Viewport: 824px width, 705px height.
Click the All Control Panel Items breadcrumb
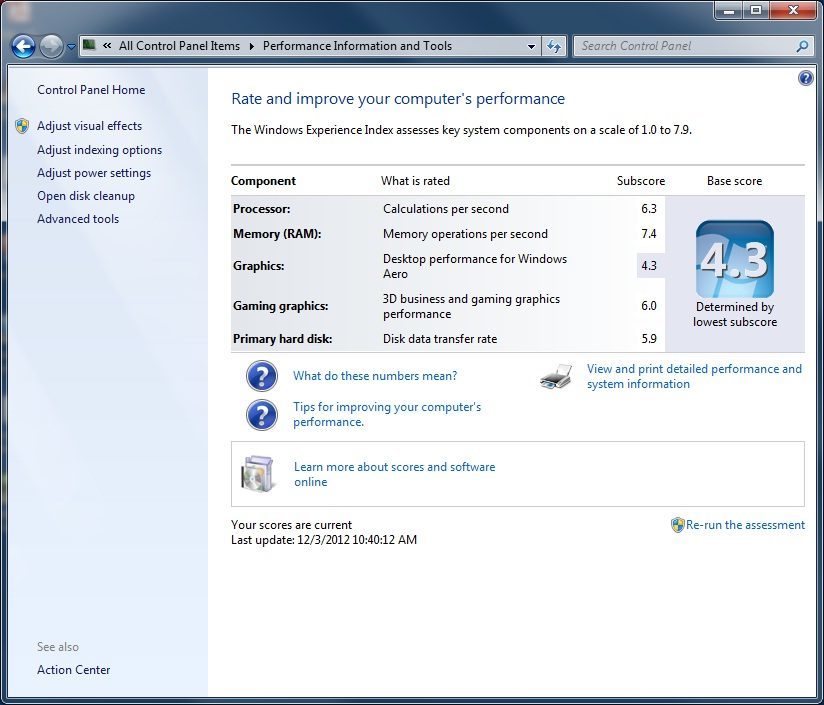point(179,46)
